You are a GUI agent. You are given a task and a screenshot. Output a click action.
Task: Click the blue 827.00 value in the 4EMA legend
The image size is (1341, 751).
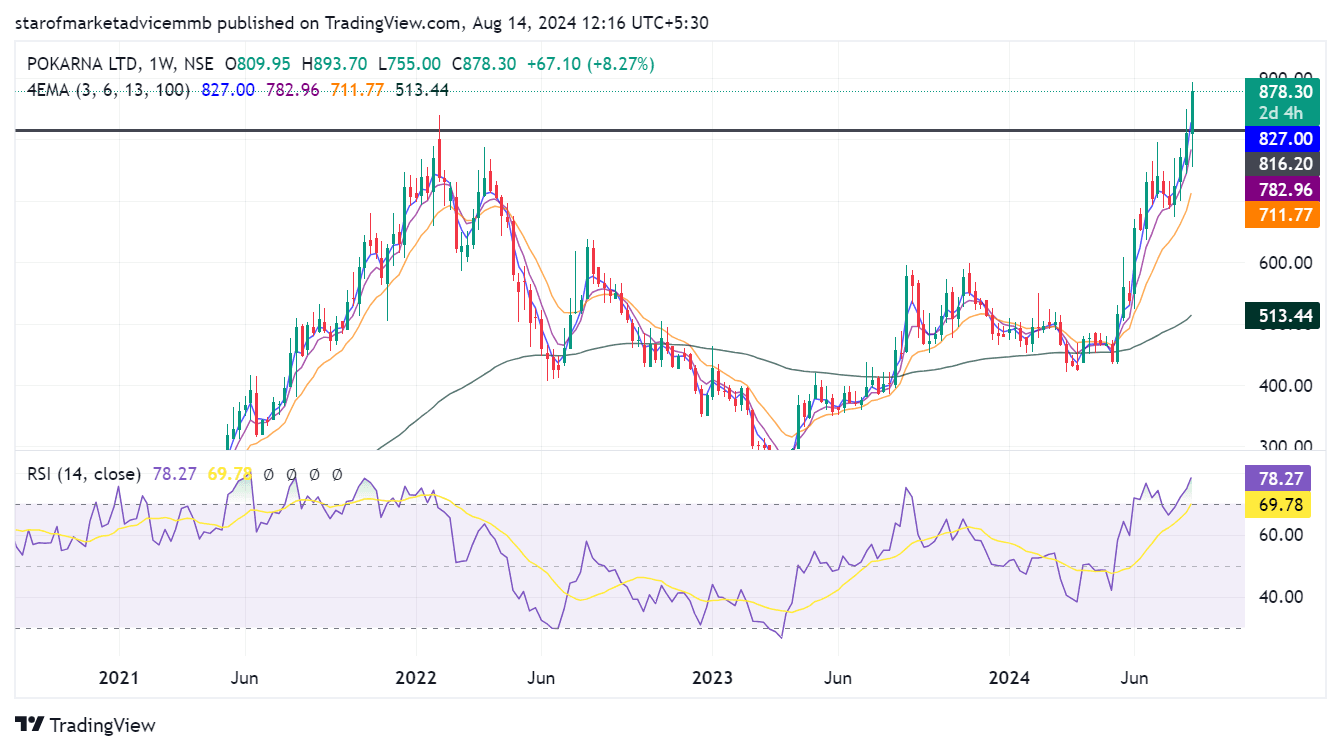(x=228, y=90)
